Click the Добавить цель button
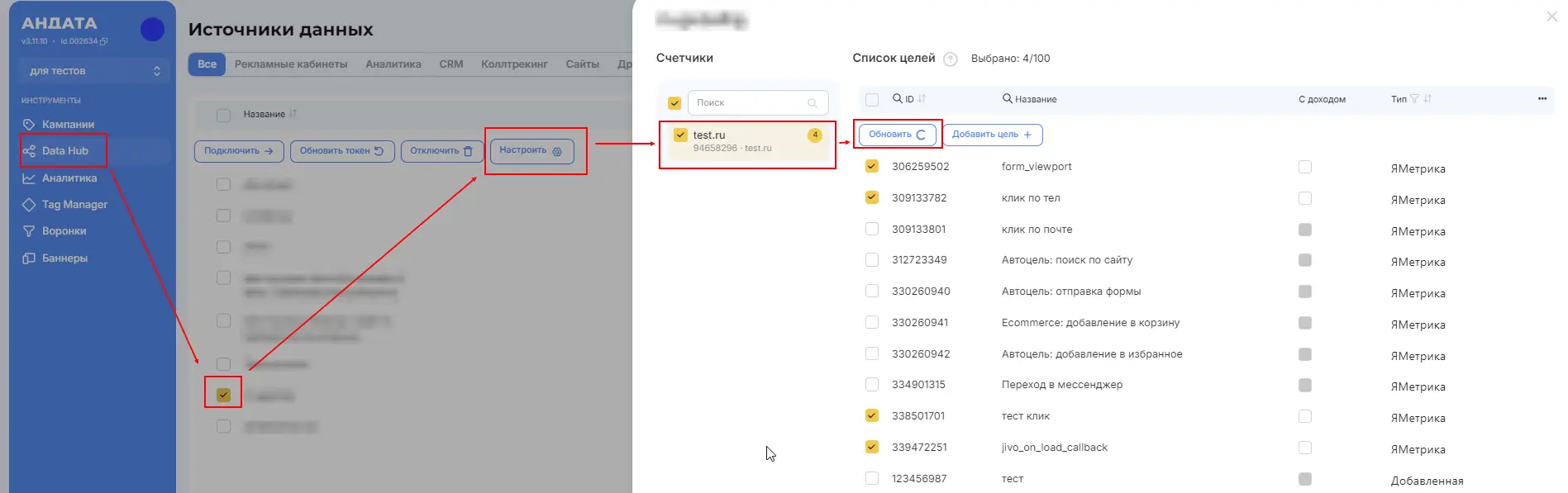The image size is (1568, 493). (993, 135)
